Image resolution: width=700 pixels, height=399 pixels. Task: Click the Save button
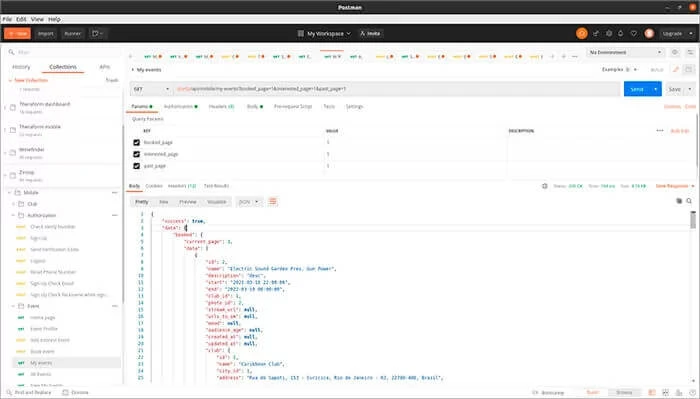675,89
